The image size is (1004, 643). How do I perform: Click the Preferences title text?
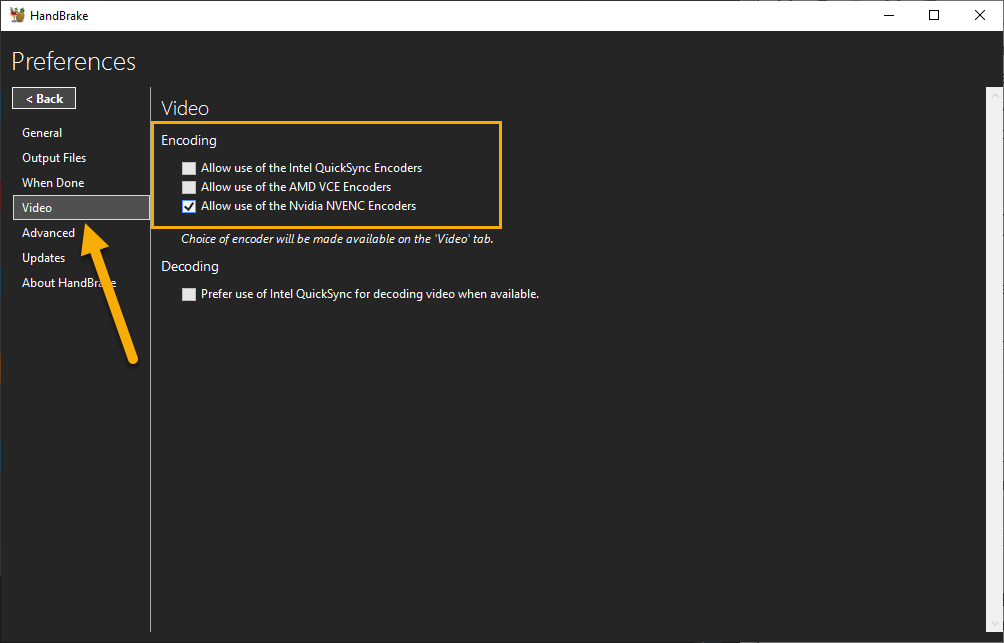(73, 61)
